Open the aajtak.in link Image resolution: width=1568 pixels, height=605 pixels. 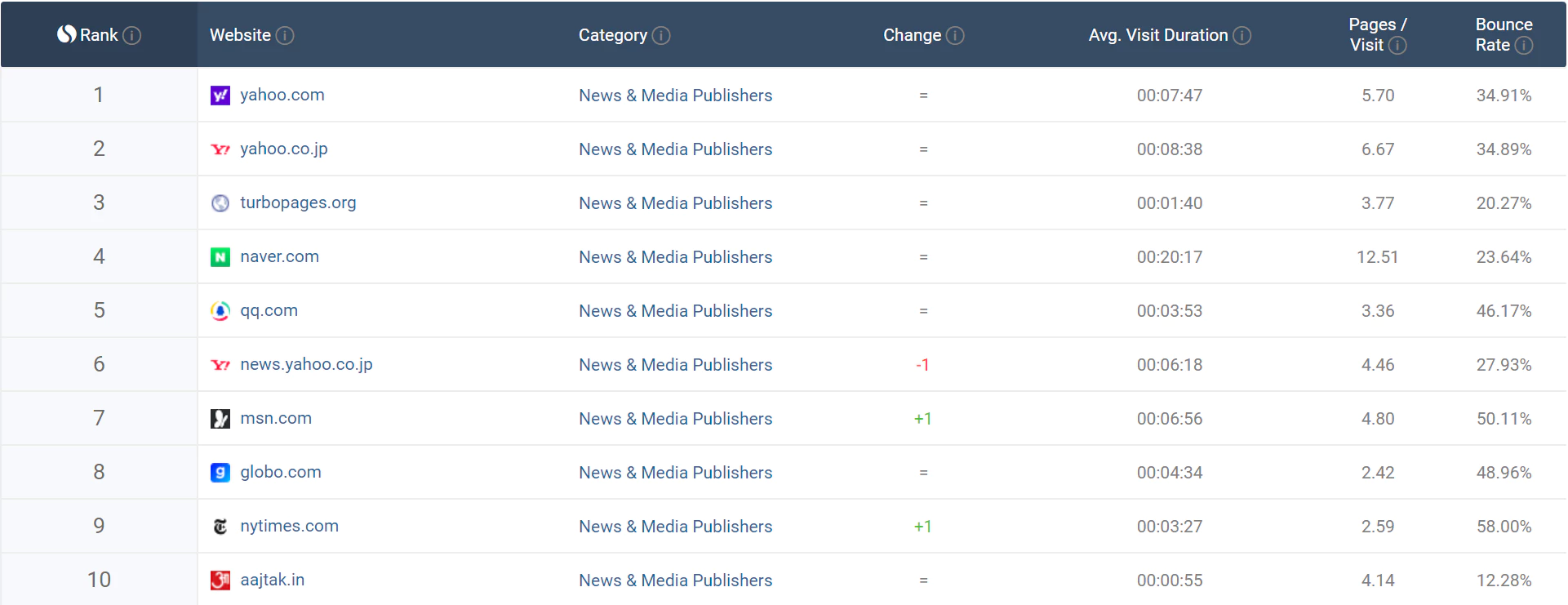[x=272, y=580]
